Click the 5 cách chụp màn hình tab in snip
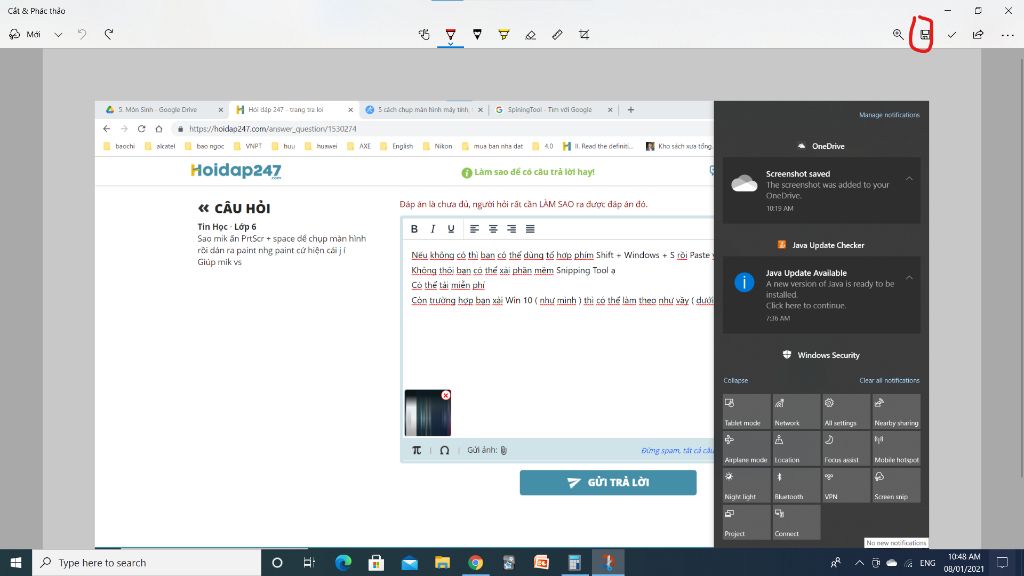 [423, 110]
